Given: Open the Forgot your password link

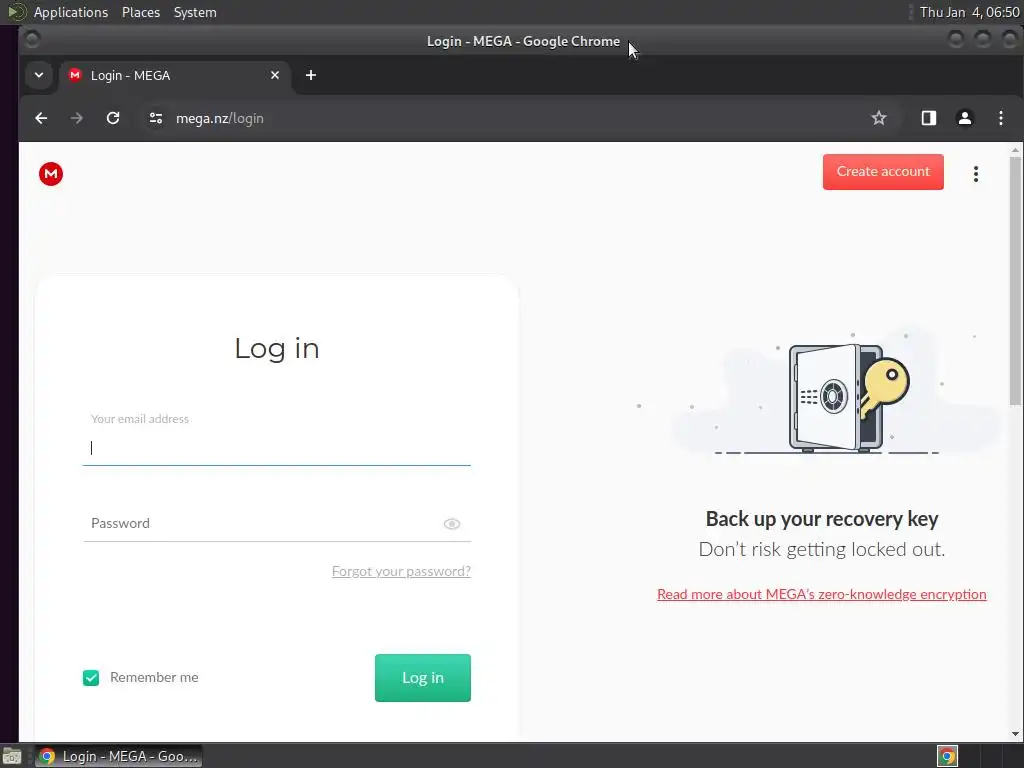Looking at the screenshot, I should point(401,571).
